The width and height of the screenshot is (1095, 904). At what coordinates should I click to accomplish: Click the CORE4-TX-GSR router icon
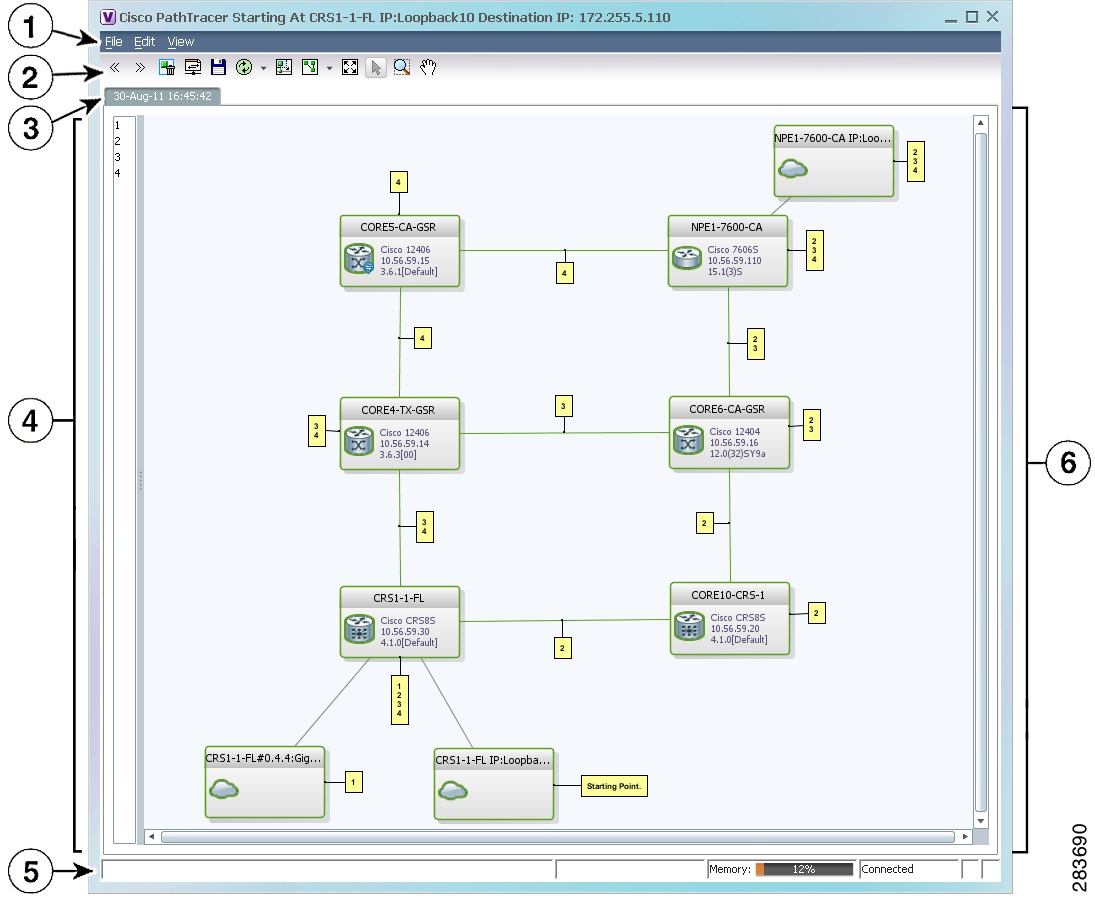tap(359, 442)
